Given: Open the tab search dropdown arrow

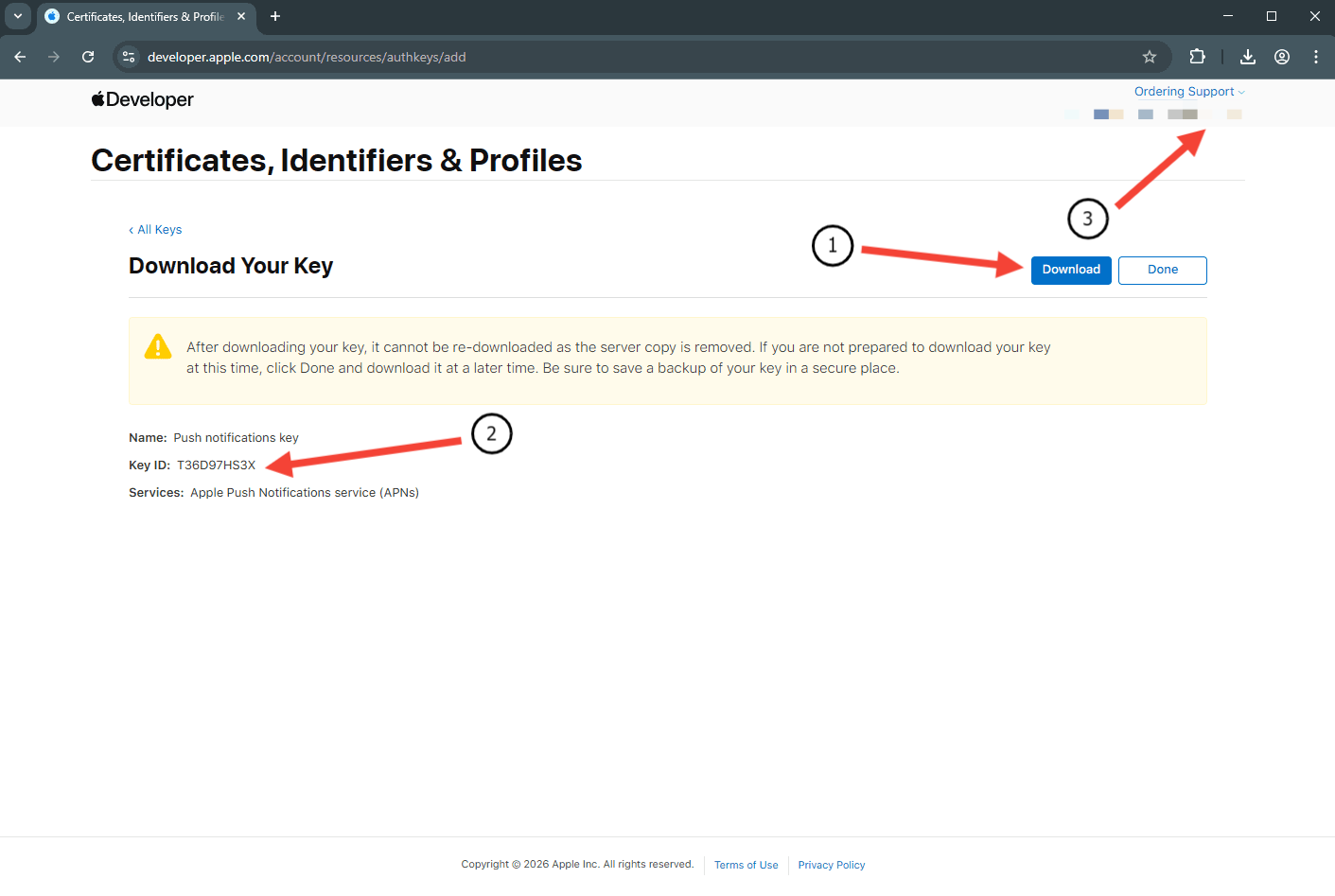Looking at the screenshot, I should [x=18, y=16].
